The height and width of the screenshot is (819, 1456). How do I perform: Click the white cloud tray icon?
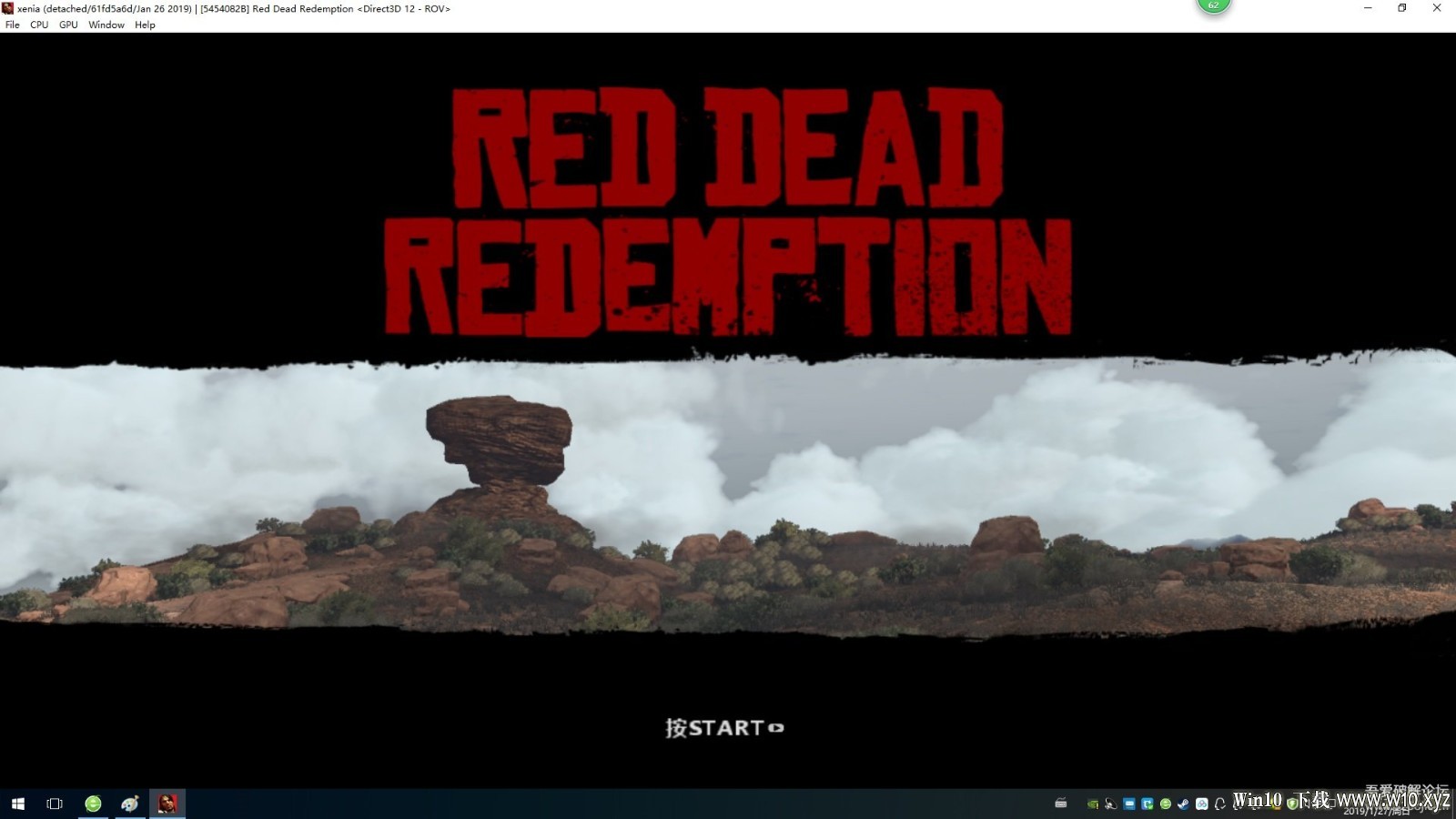pos(1201,804)
